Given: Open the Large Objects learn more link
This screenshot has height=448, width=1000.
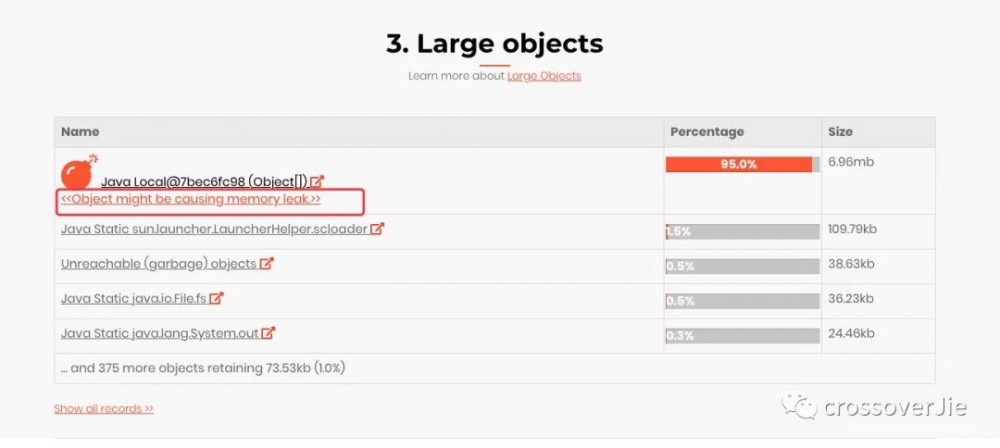Looking at the screenshot, I should pyautogui.click(x=544, y=76).
